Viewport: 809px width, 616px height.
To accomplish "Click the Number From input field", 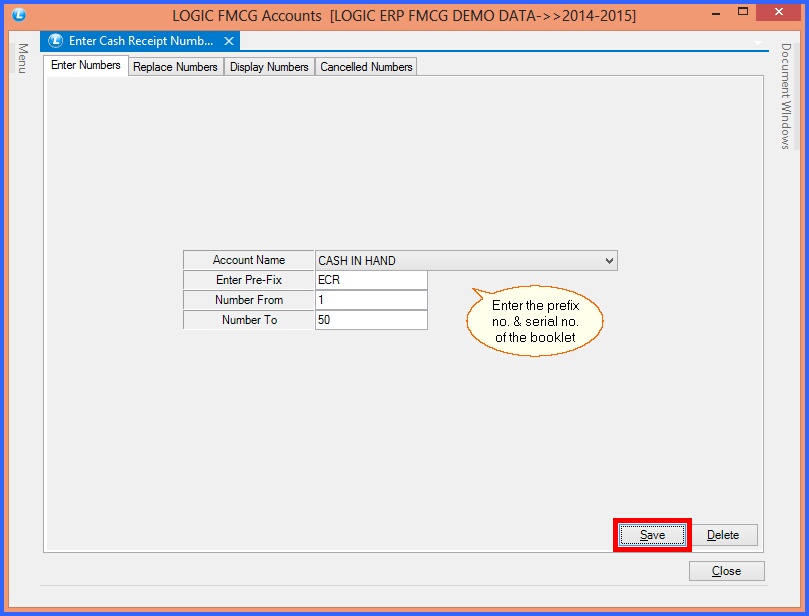I will [x=371, y=300].
